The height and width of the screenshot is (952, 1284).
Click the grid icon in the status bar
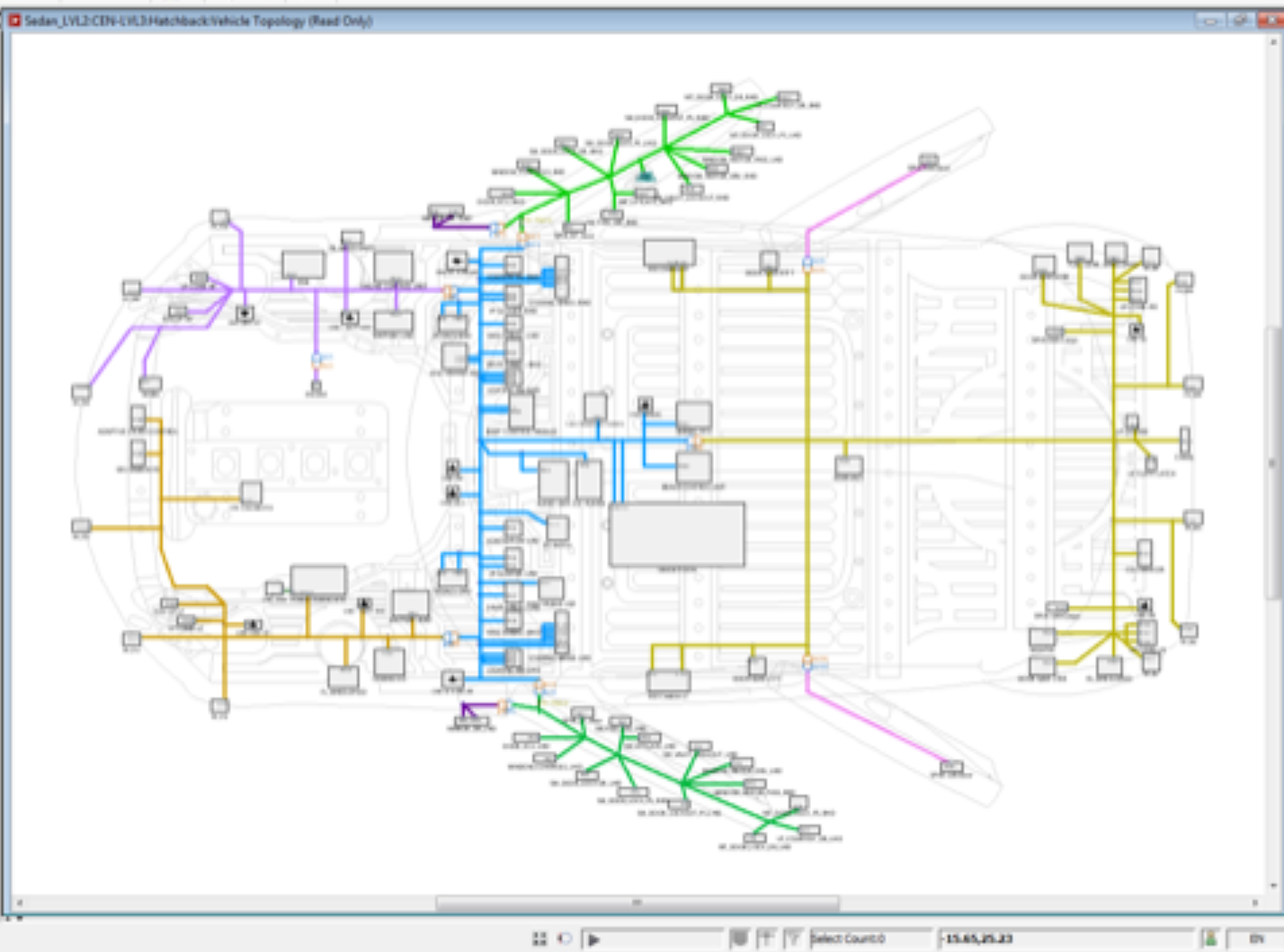[539, 939]
